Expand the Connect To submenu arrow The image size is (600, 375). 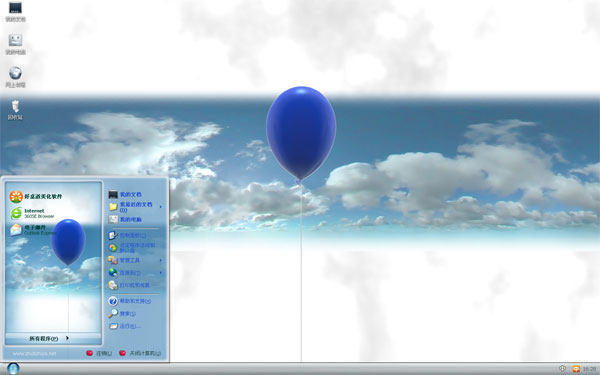coord(161,273)
